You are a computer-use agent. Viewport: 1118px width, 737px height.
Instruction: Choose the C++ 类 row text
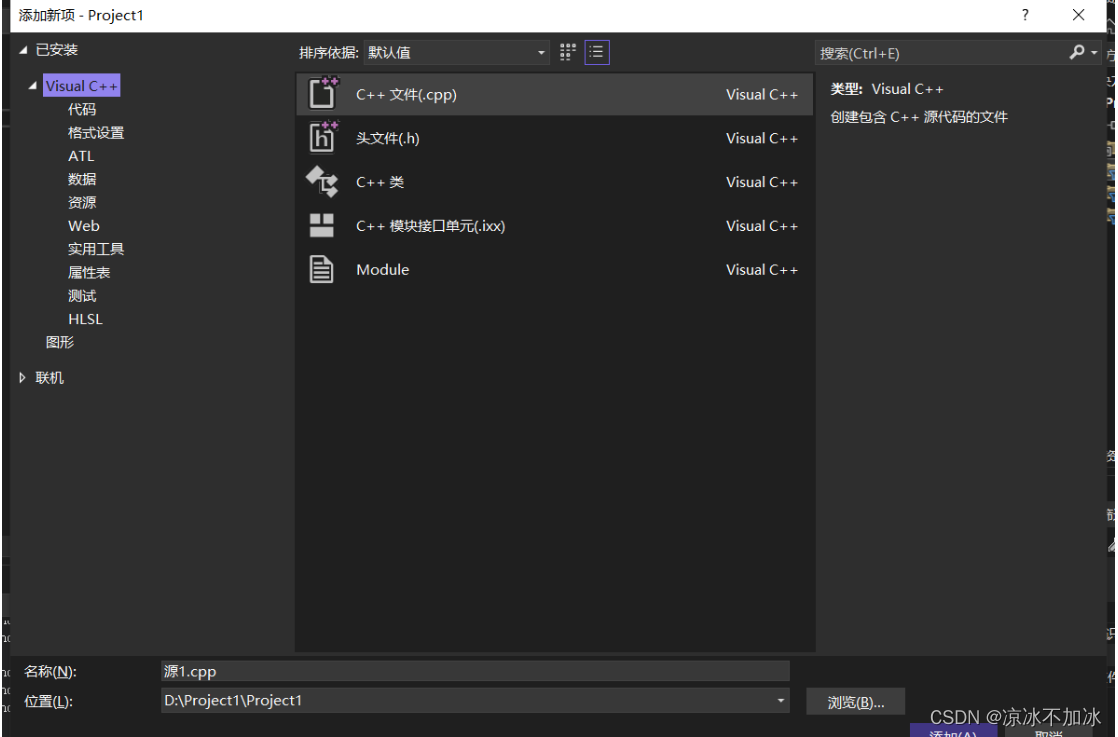click(x=380, y=182)
